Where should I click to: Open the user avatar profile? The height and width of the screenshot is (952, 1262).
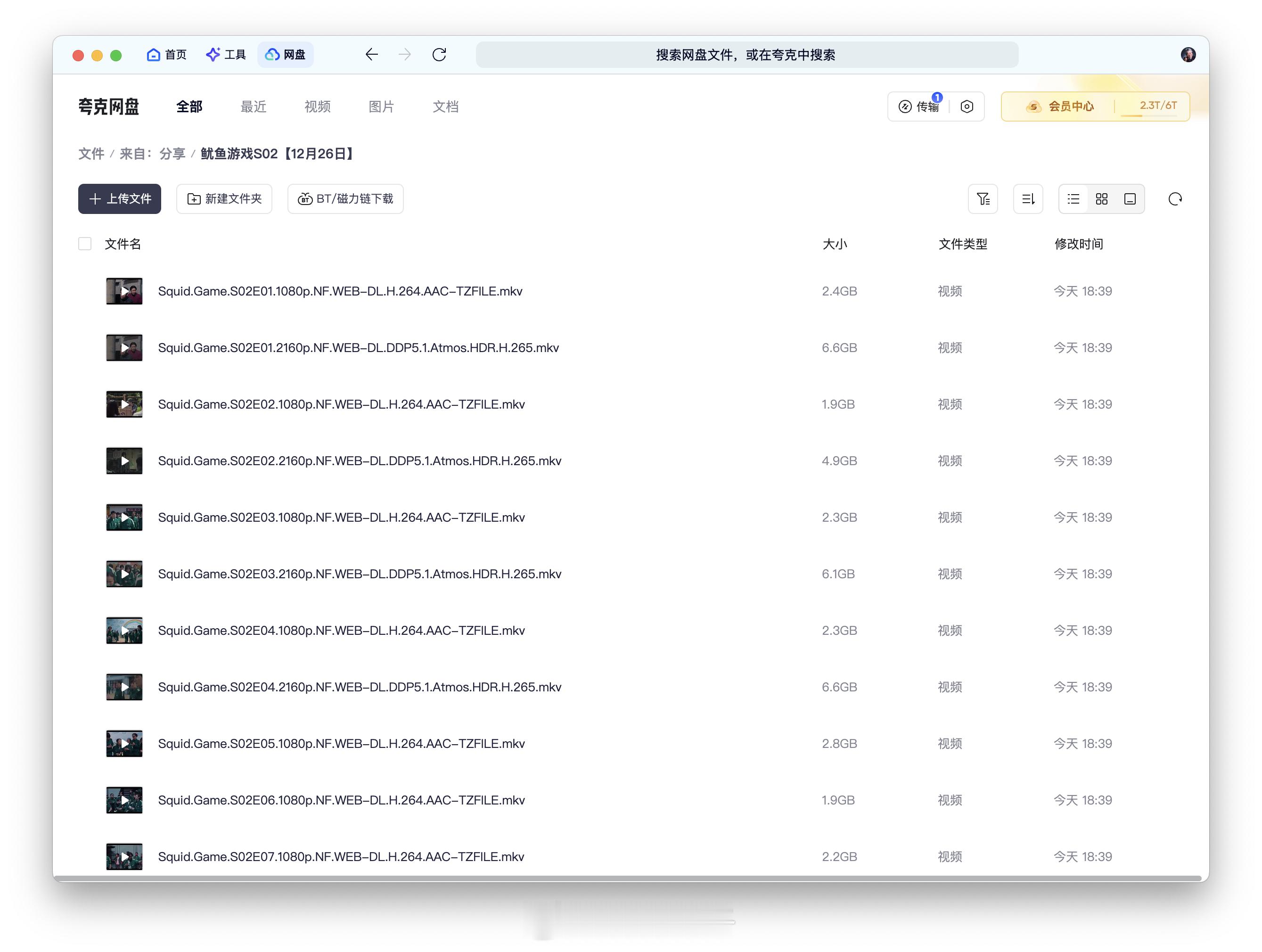pyautogui.click(x=1188, y=55)
